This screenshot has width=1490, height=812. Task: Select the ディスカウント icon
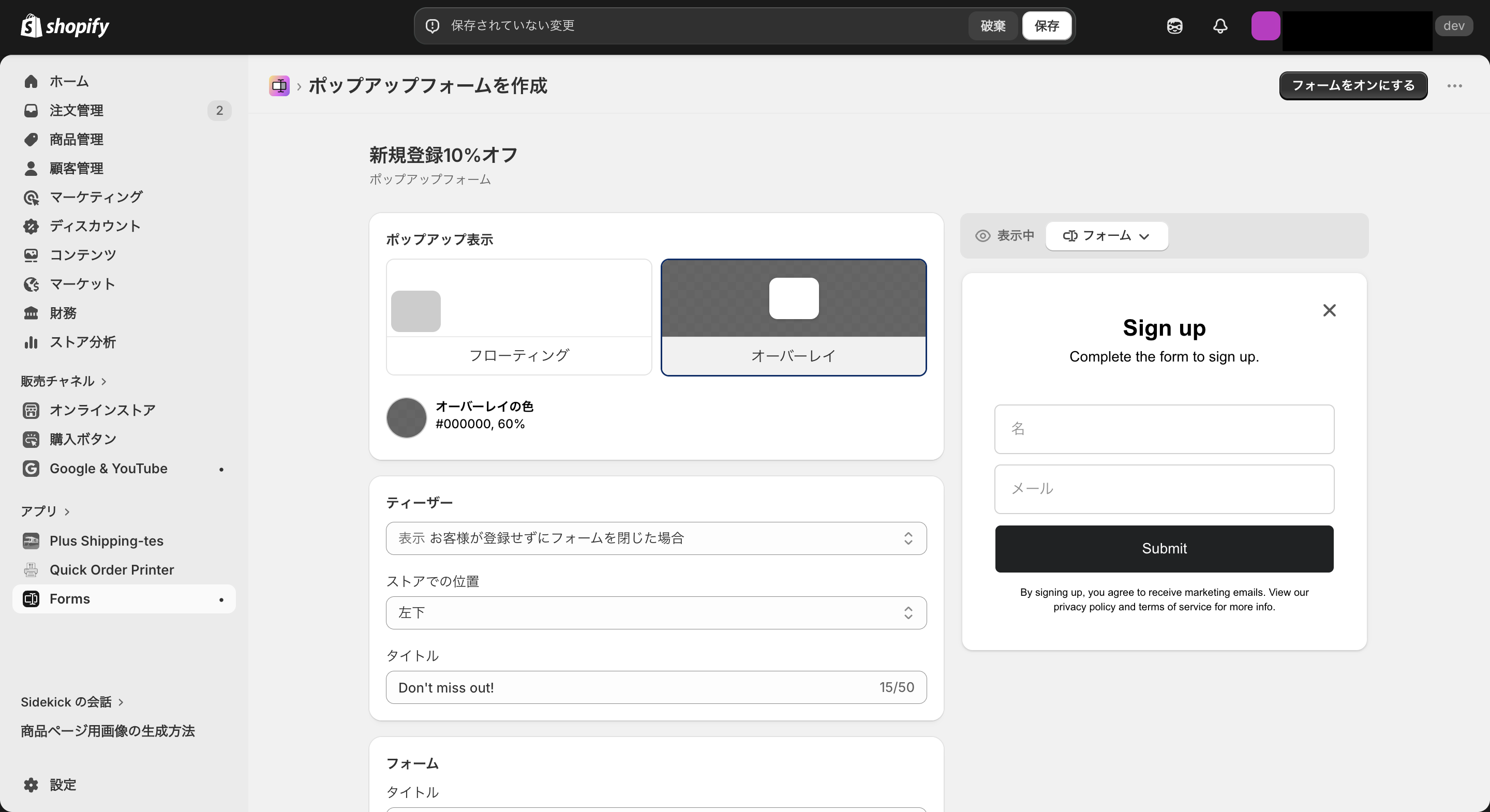pyautogui.click(x=31, y=226)
